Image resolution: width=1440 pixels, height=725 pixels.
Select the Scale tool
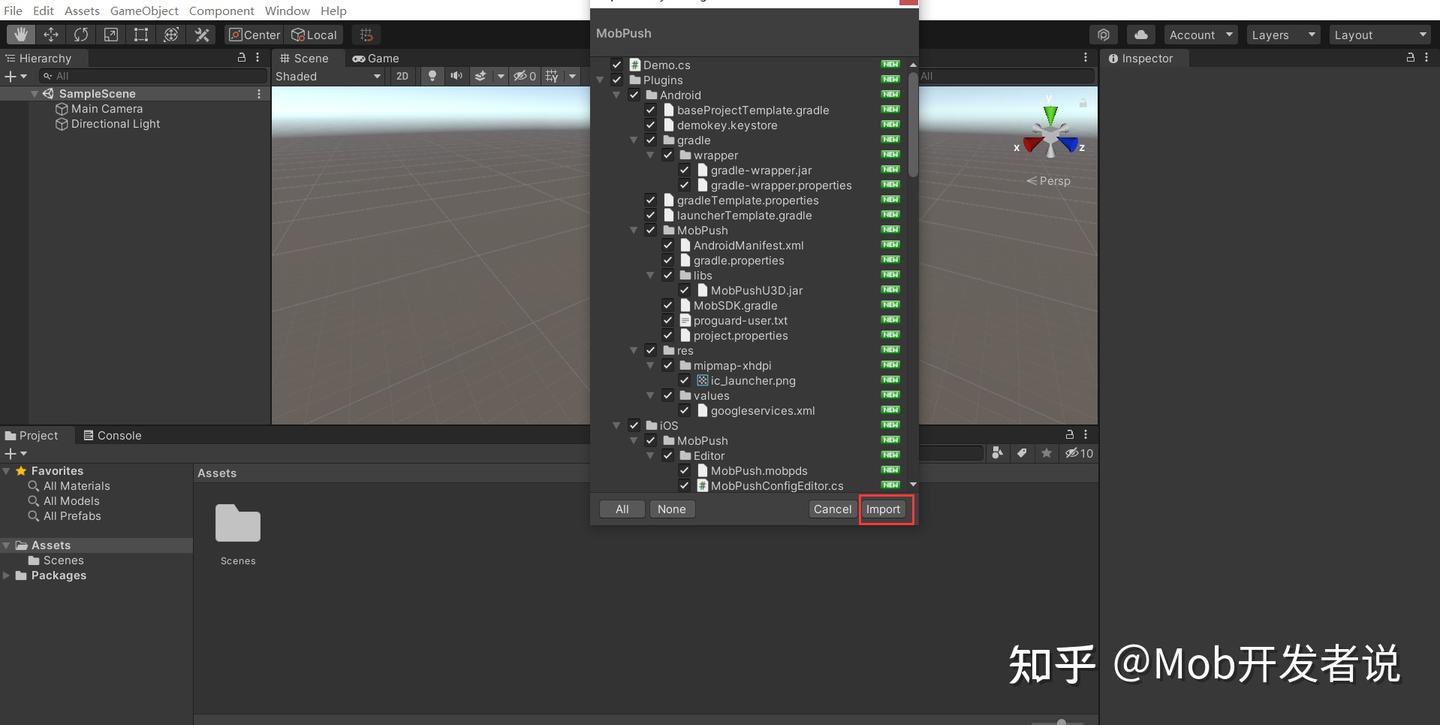coord(111,35)
